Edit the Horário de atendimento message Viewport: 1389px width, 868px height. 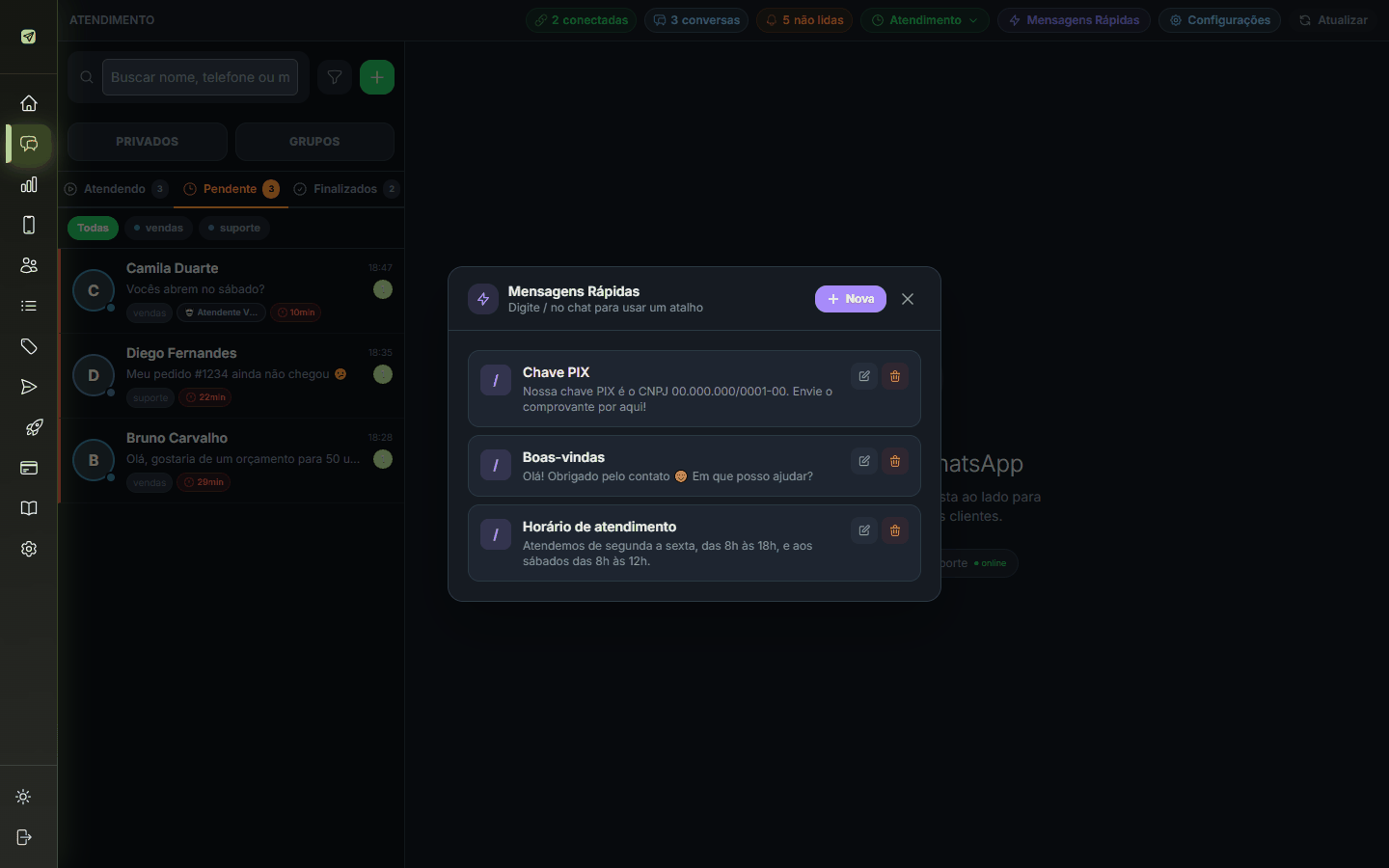click(x=864, y=530)
